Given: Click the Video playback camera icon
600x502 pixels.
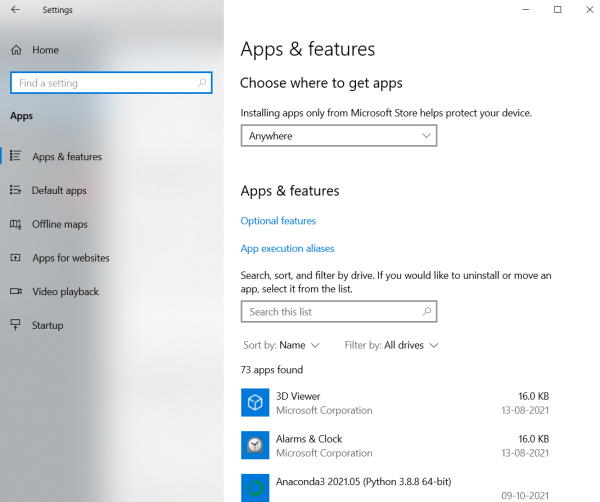Looking at the screenshot, I should [x=16, y=291].
